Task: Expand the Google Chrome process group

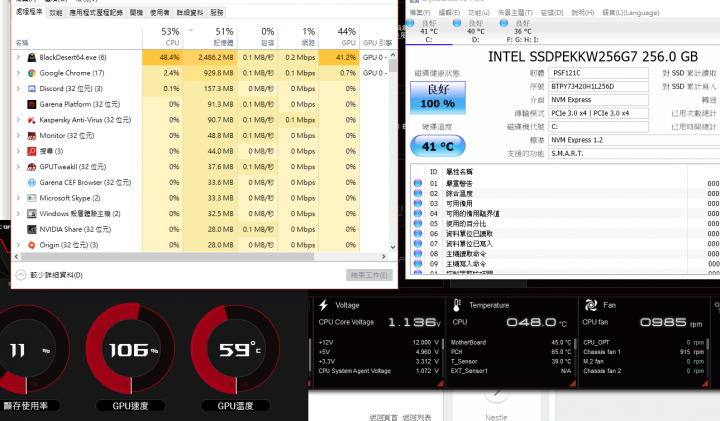Action: coord(18,73)
